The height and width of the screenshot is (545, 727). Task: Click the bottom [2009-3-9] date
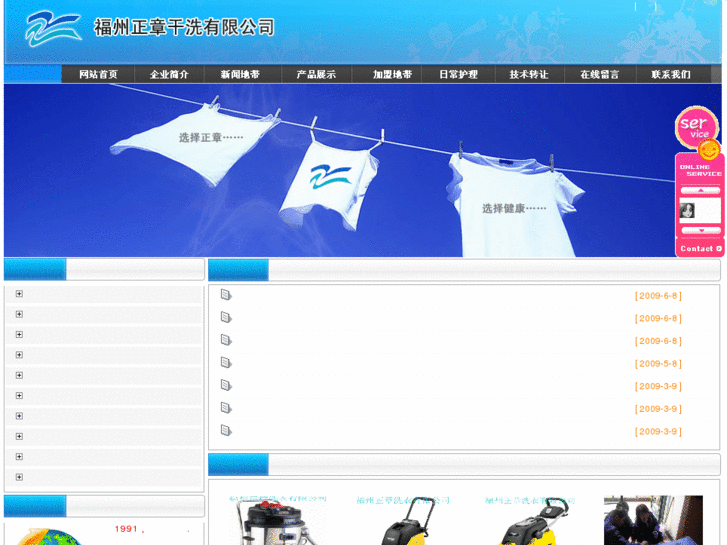click(x=658, y=432)
